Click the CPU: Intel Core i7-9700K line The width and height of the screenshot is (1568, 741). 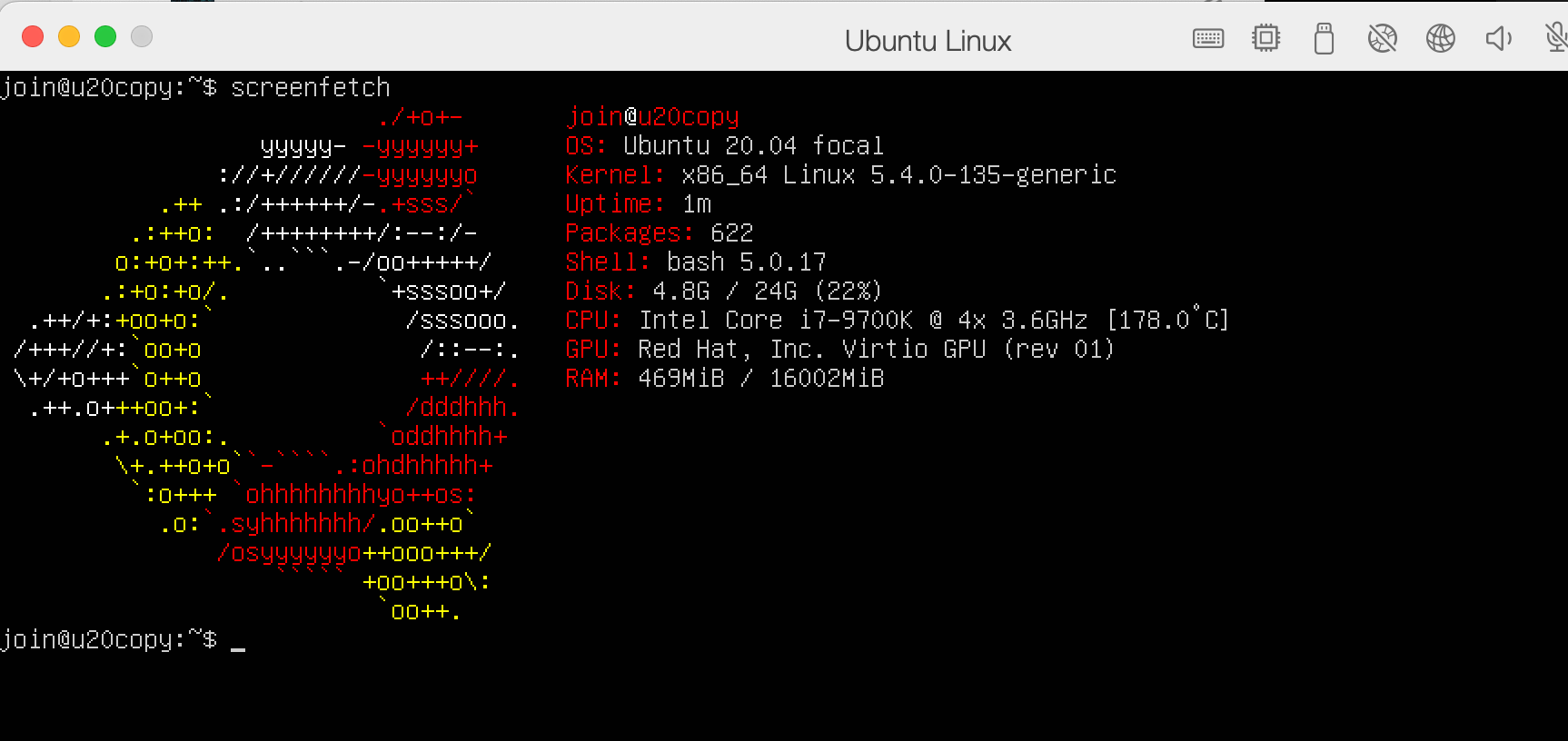click(896, 320)
